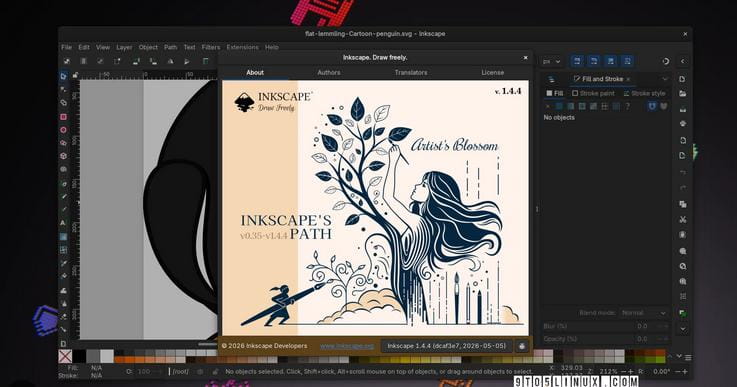
Task: Select the Calligraphy tool
Action: [63, 210]
